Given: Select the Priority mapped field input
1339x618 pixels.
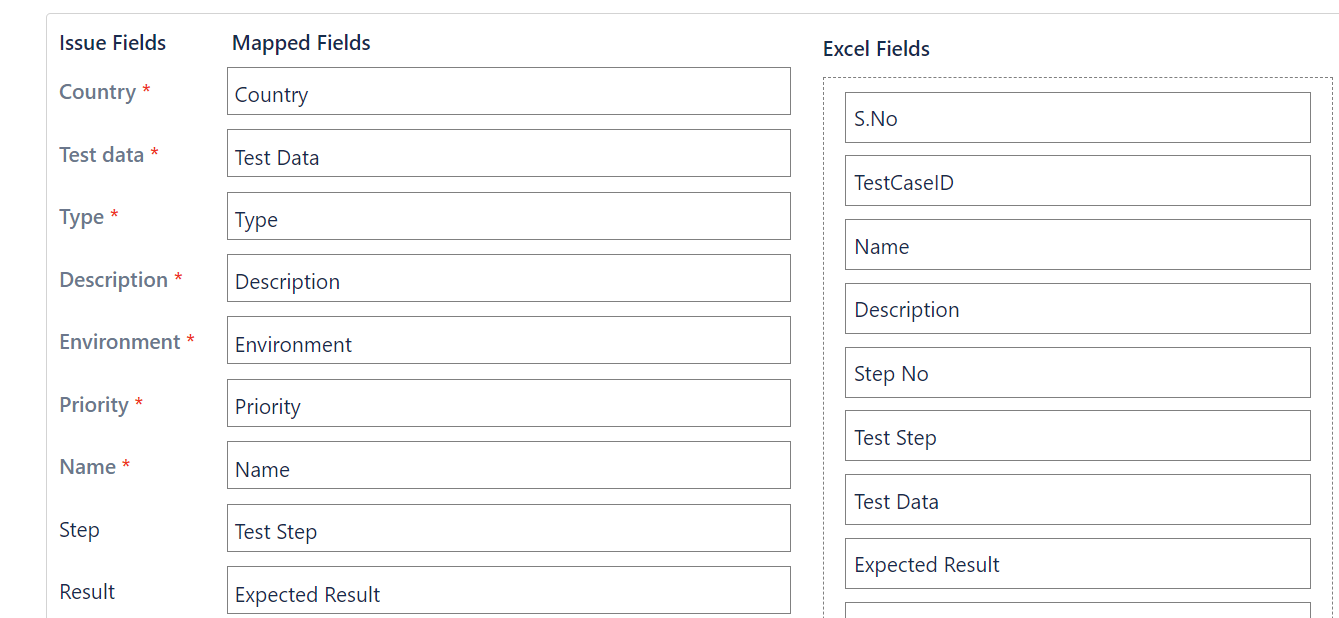Looking at the screenshot, I should (x=509, y=402).
